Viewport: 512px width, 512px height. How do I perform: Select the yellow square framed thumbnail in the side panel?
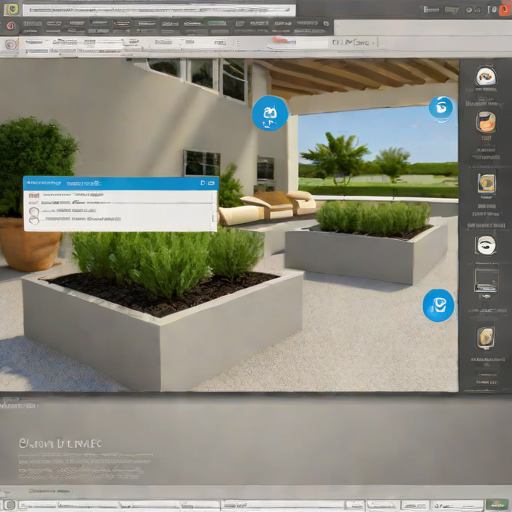[x=486, y=183]
